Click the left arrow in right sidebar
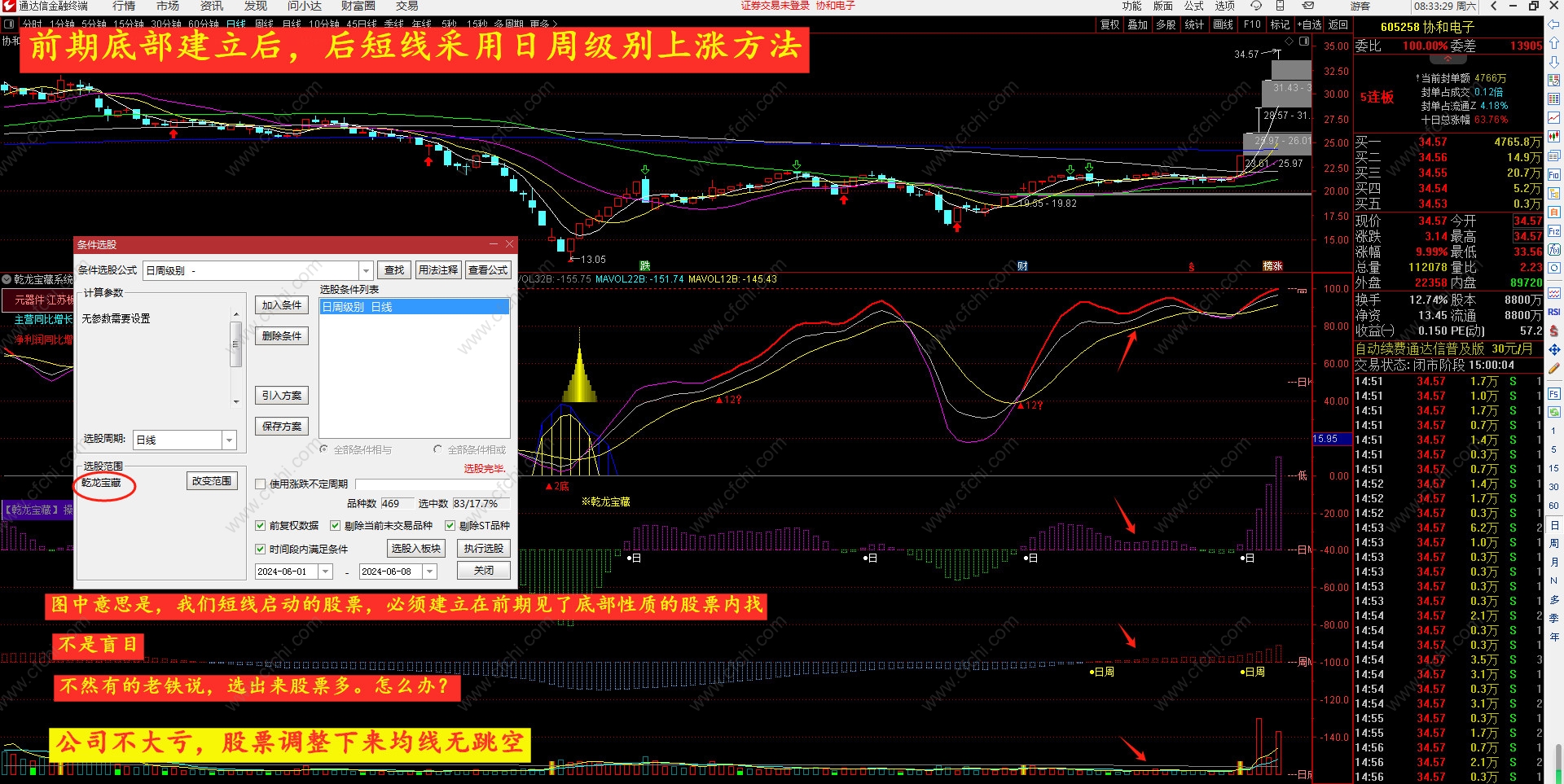The height and width of the screenshot is (784, 1564). pyautogui.click(x=1553, y=26)
